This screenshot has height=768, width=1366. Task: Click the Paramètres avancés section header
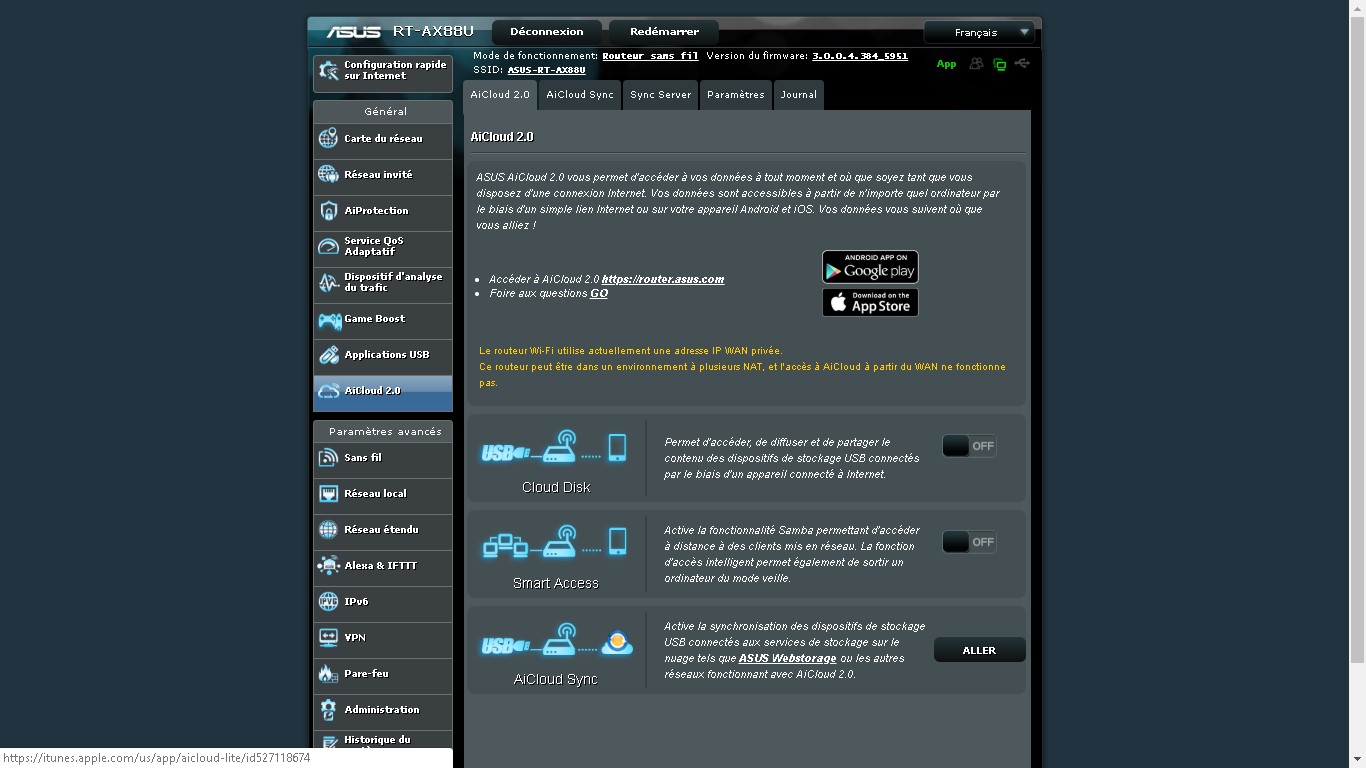pos(385,431)
